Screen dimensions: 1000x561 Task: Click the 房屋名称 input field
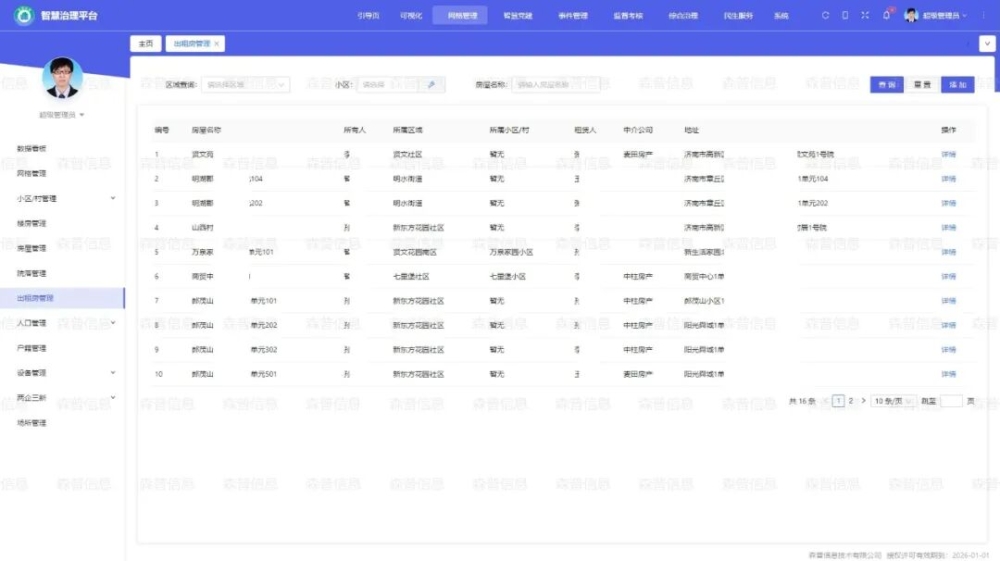[x=555, y=85]
